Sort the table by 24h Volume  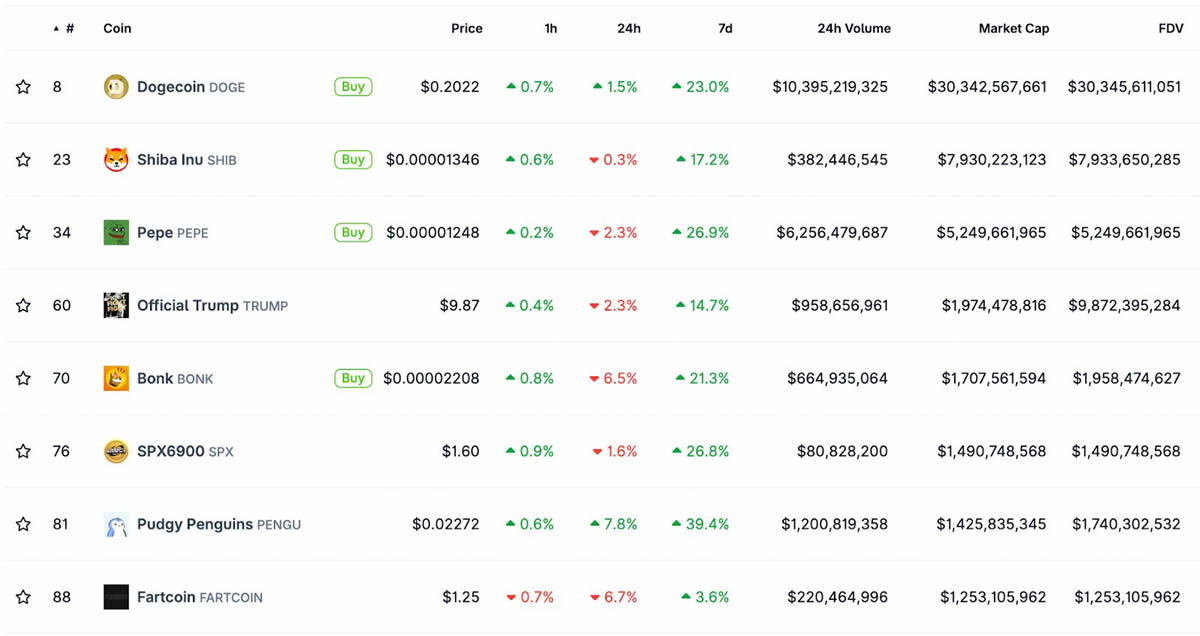click(853, 29)
